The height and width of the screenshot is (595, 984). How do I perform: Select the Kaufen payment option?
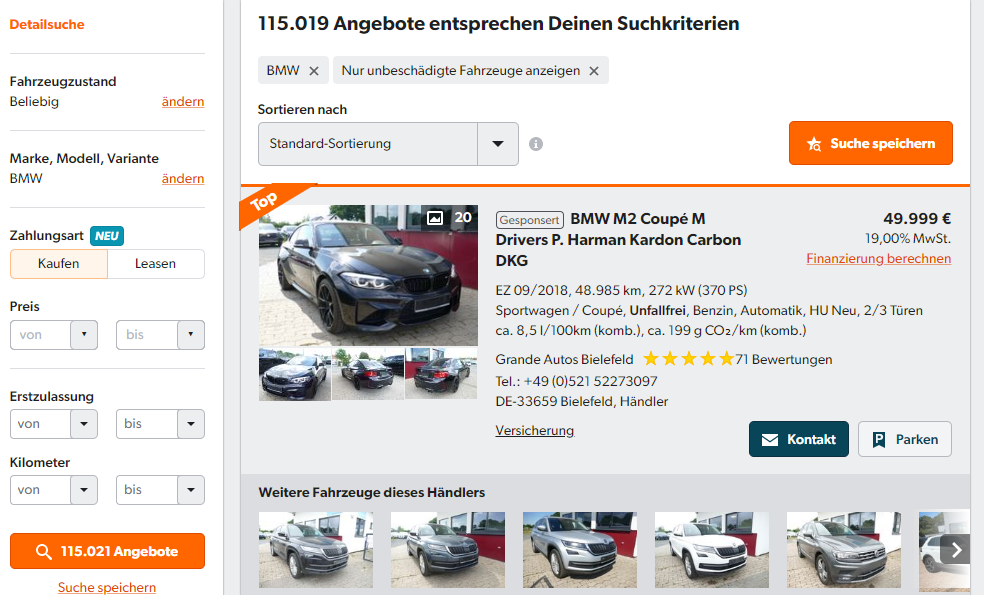point(59,264)
